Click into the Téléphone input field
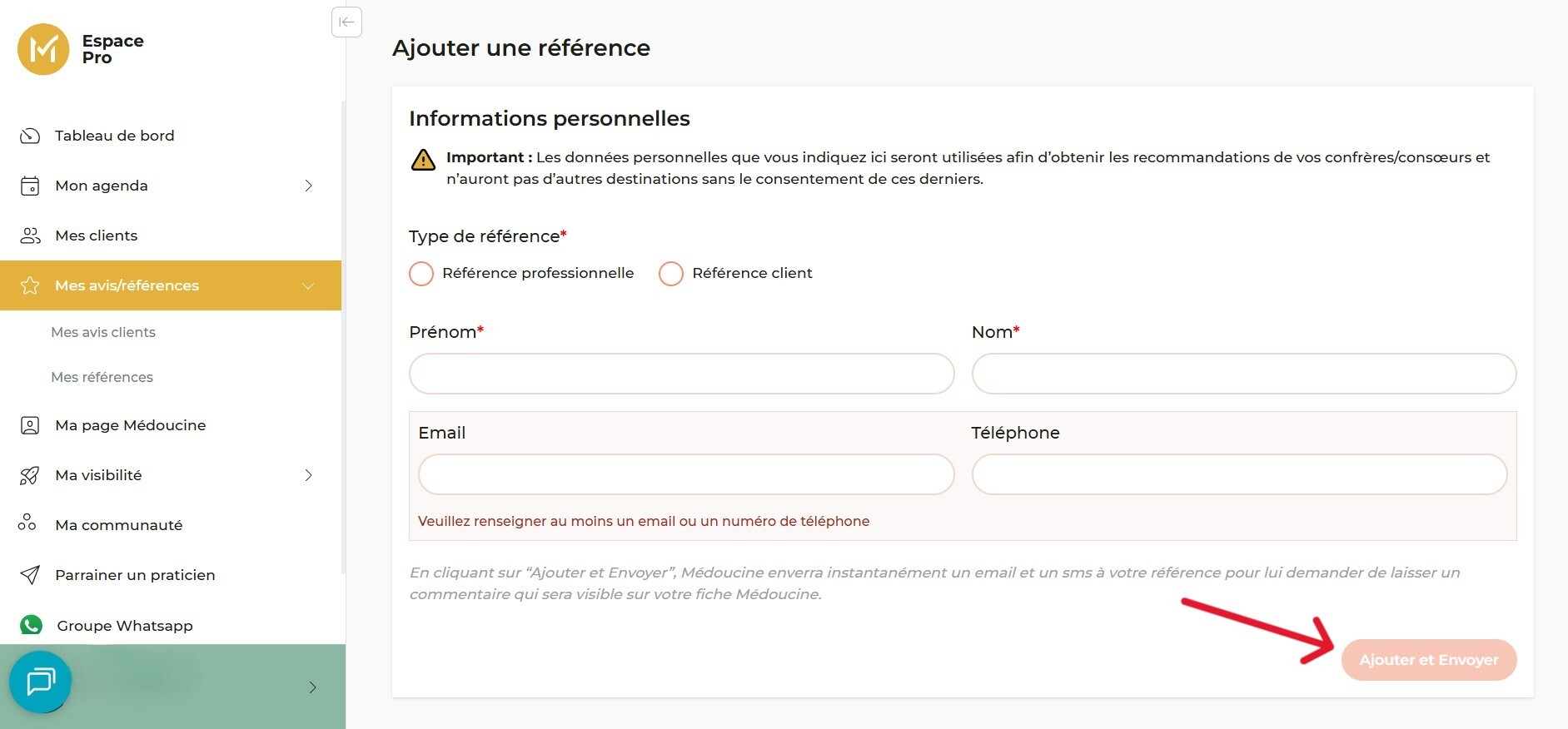Viewport: 1568px width, 729px height. (1238, 474)
